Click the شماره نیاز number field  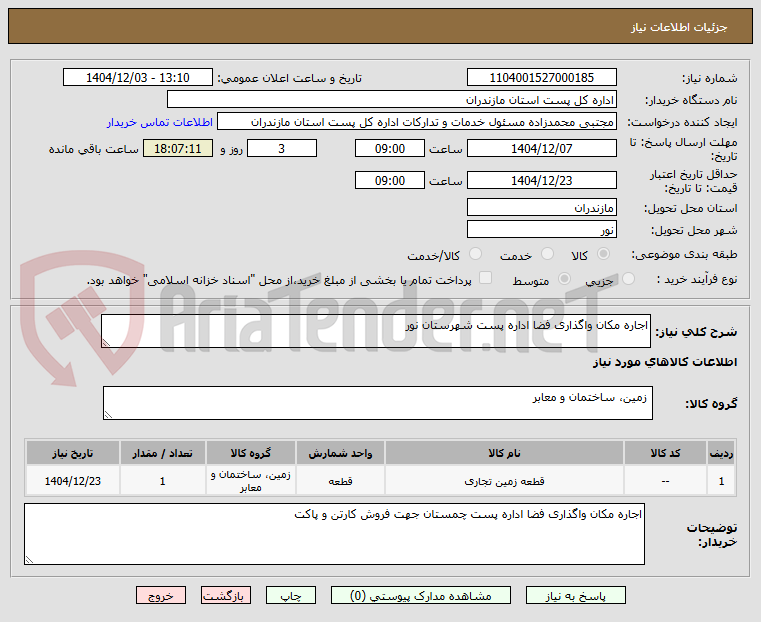(542, 78)
